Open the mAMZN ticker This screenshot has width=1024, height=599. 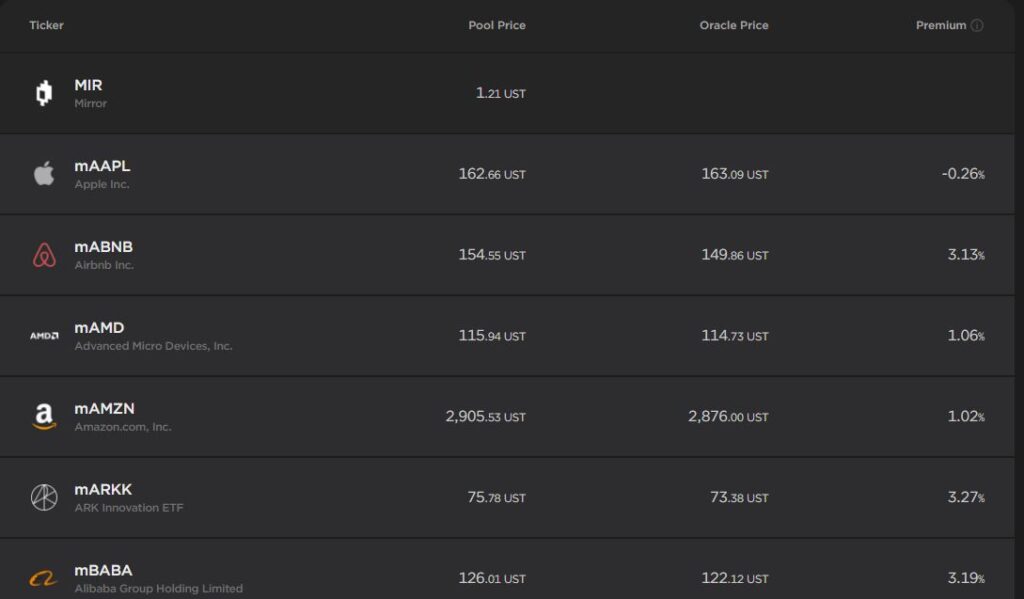click(x=104, y=409)
